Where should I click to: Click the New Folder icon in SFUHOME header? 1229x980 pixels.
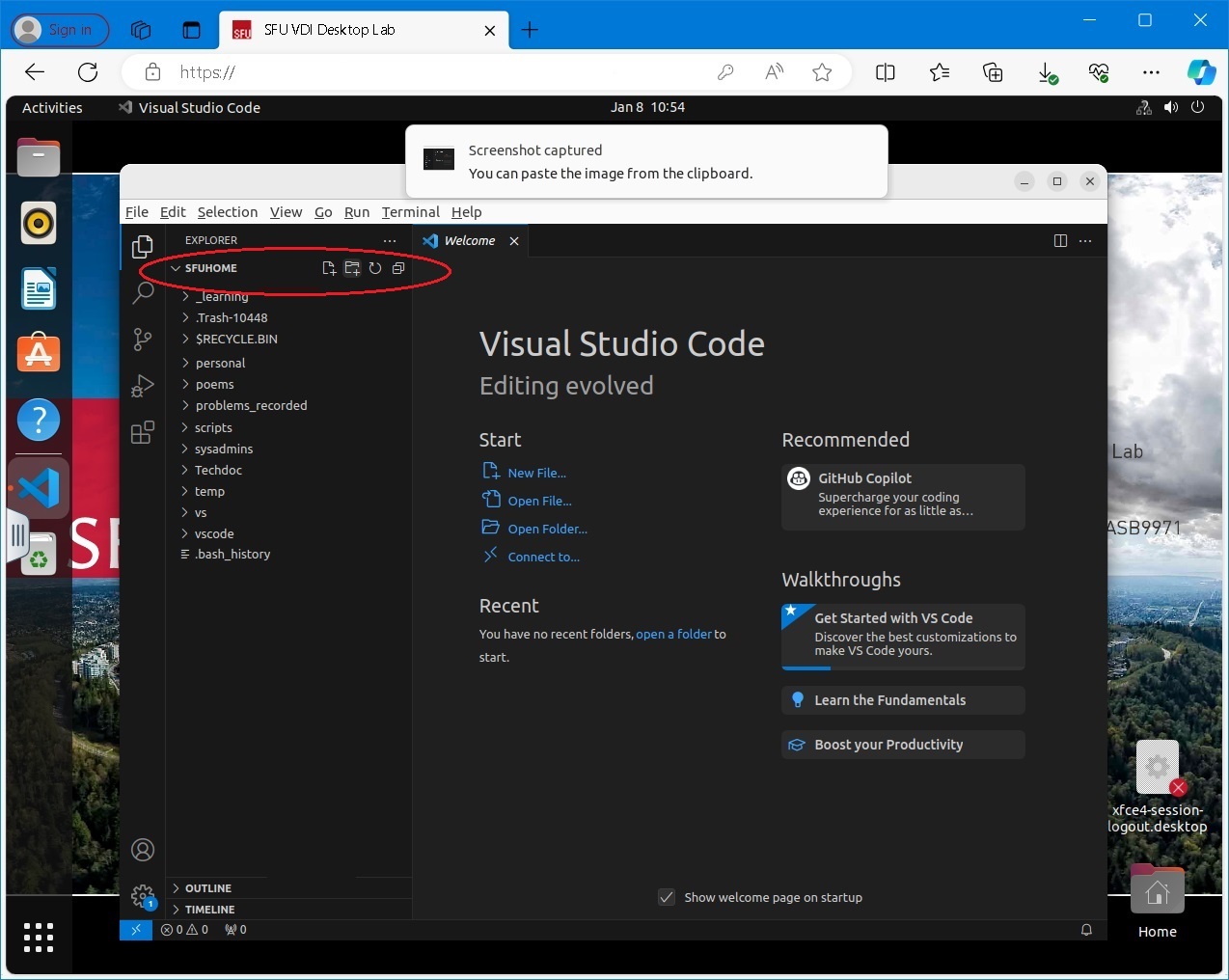point(352,268)
